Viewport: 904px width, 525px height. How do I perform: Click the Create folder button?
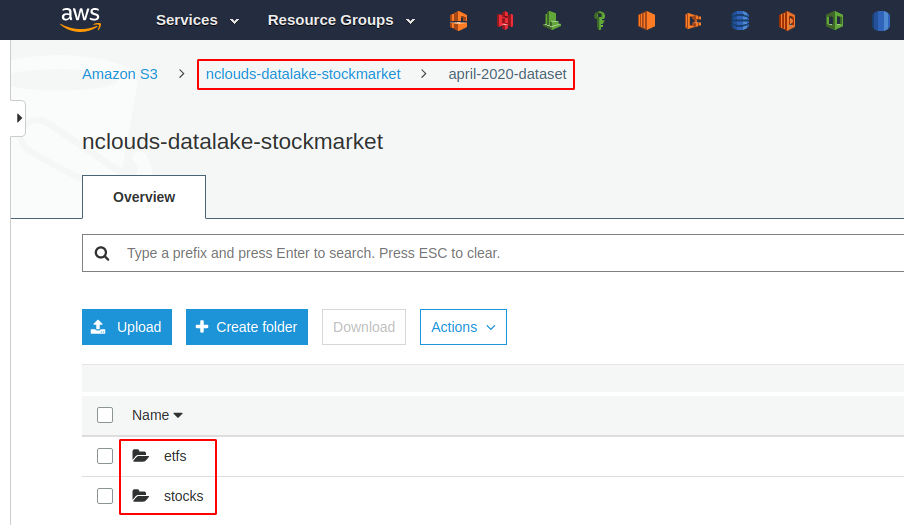click(246, 327)
